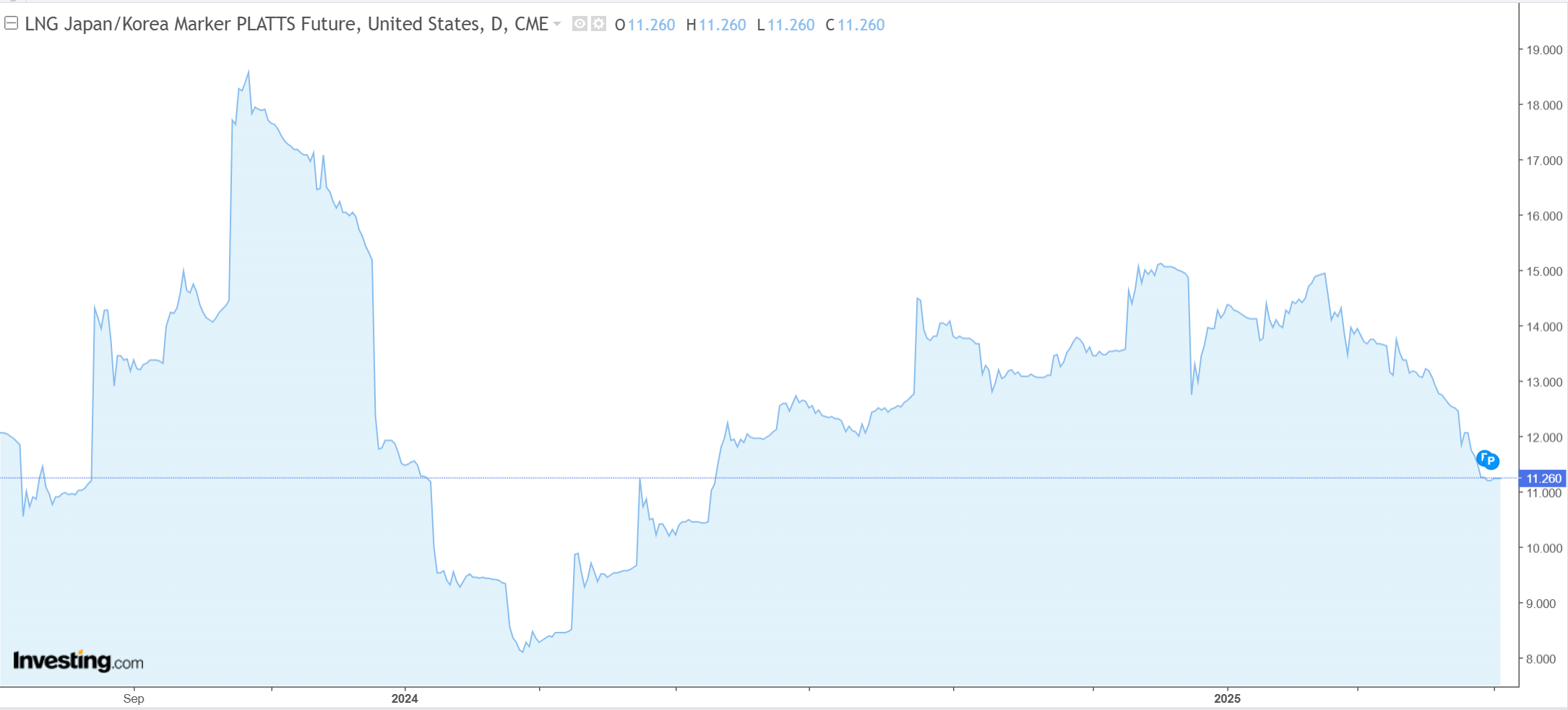Click the 2024 label on the time axis
The image size is (1568, 710).
(x=405, y=698)
